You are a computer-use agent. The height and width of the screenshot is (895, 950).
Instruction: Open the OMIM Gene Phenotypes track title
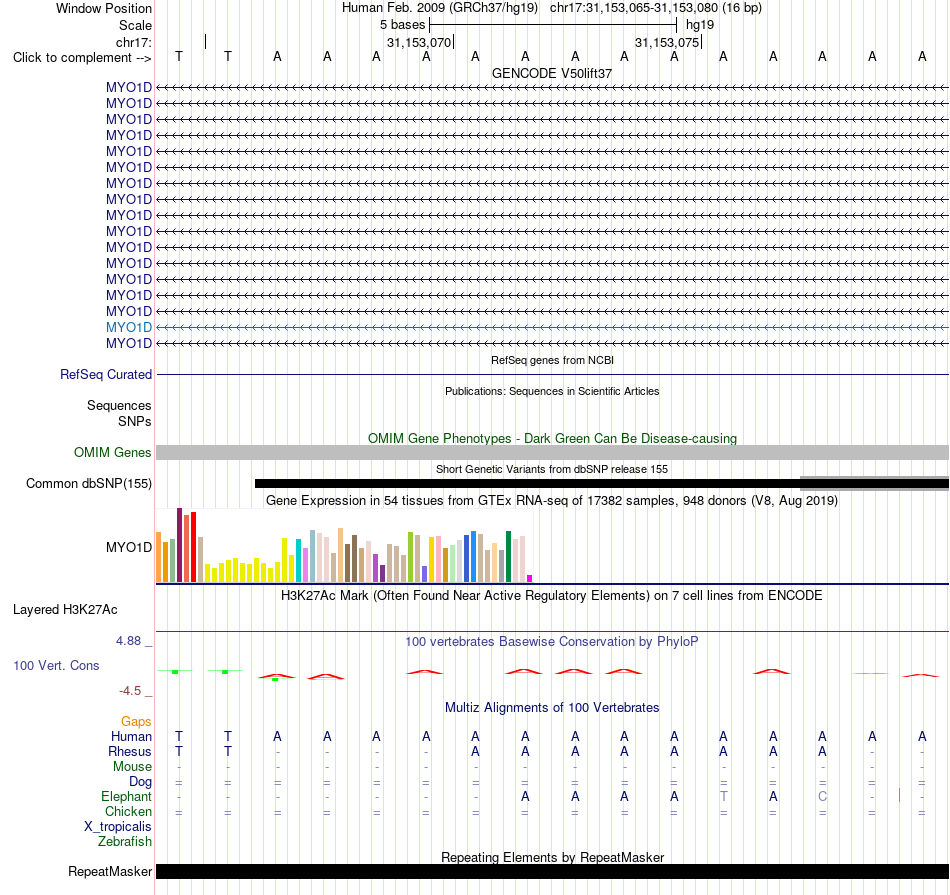pyautogui.click(x=552, y=438)
